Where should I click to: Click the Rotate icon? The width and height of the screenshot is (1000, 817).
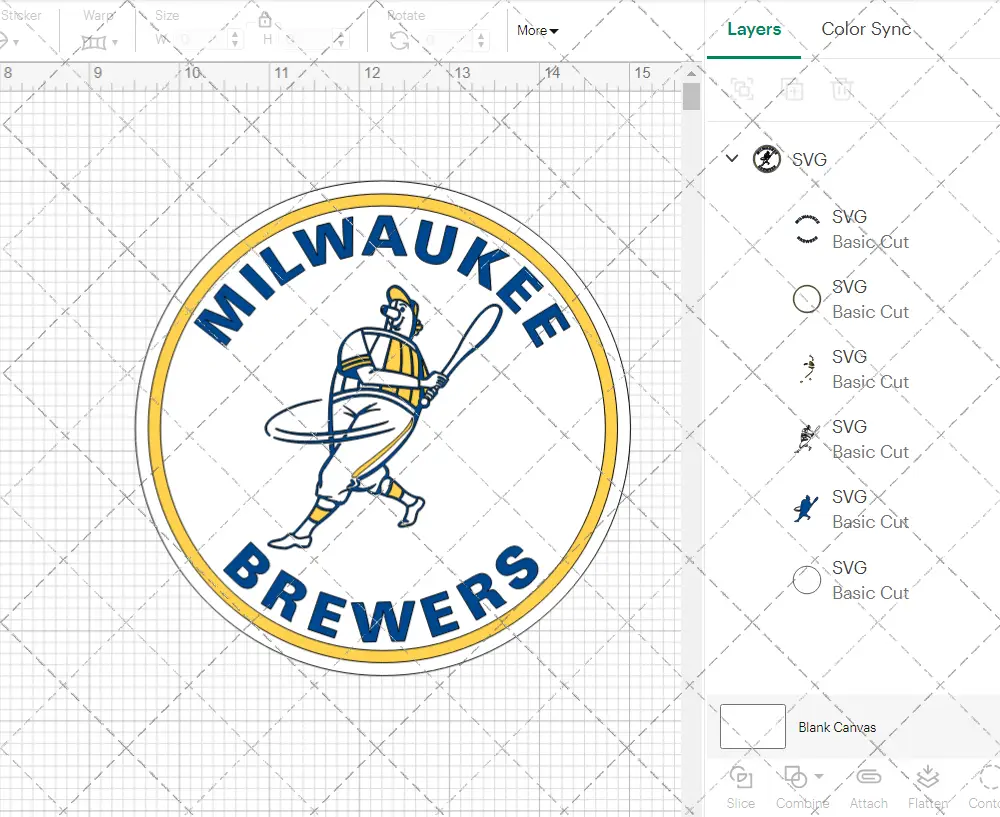click(x=400, y=41)
